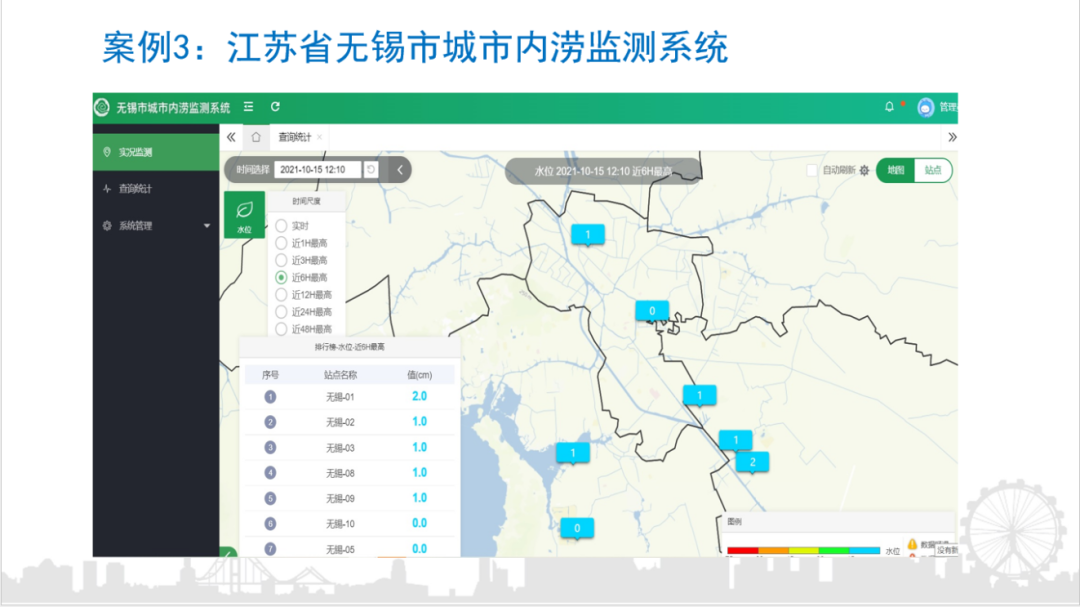
Task: Open auto-refresh settings gear
Action: (864, 170)
